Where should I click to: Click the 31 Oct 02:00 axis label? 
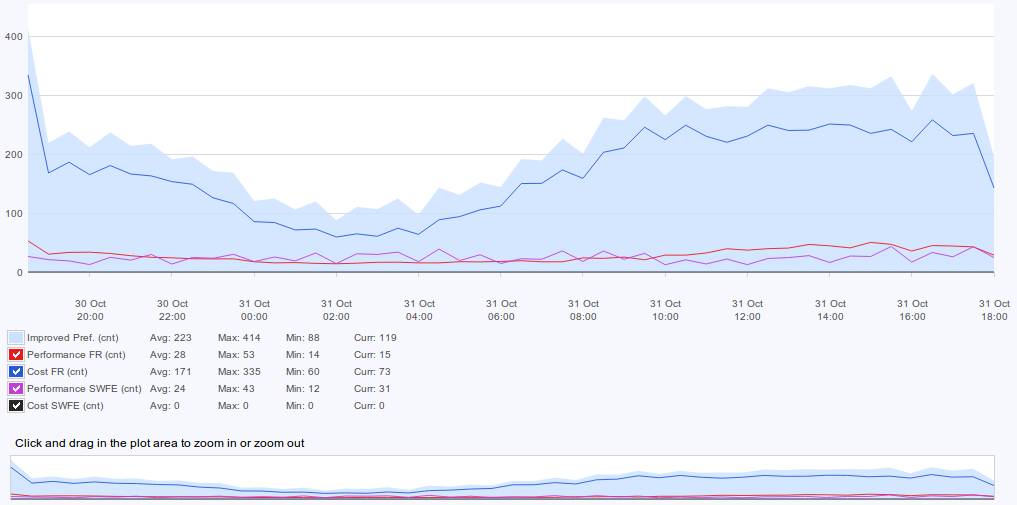click(337, 310)
